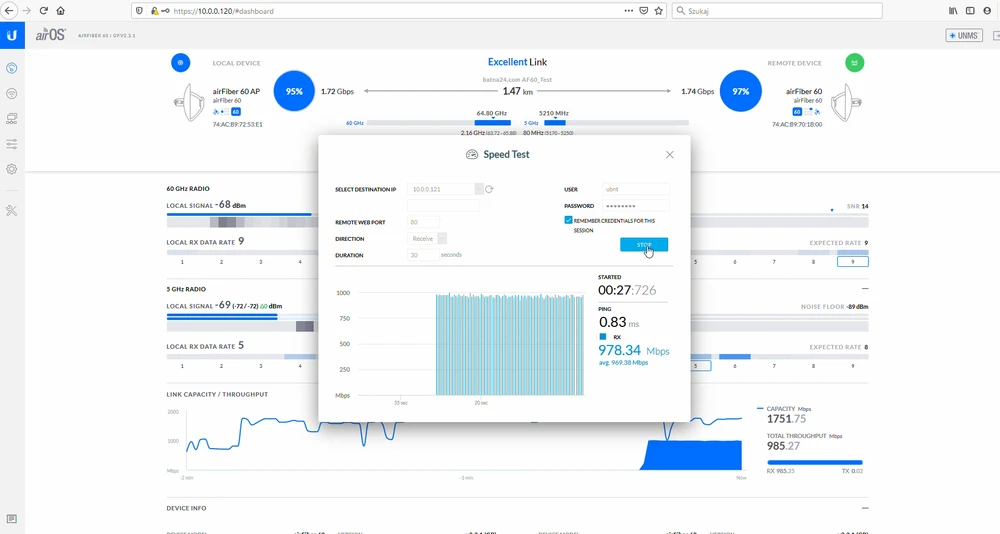Click the local device 60 GHz badge

[236, 112]
